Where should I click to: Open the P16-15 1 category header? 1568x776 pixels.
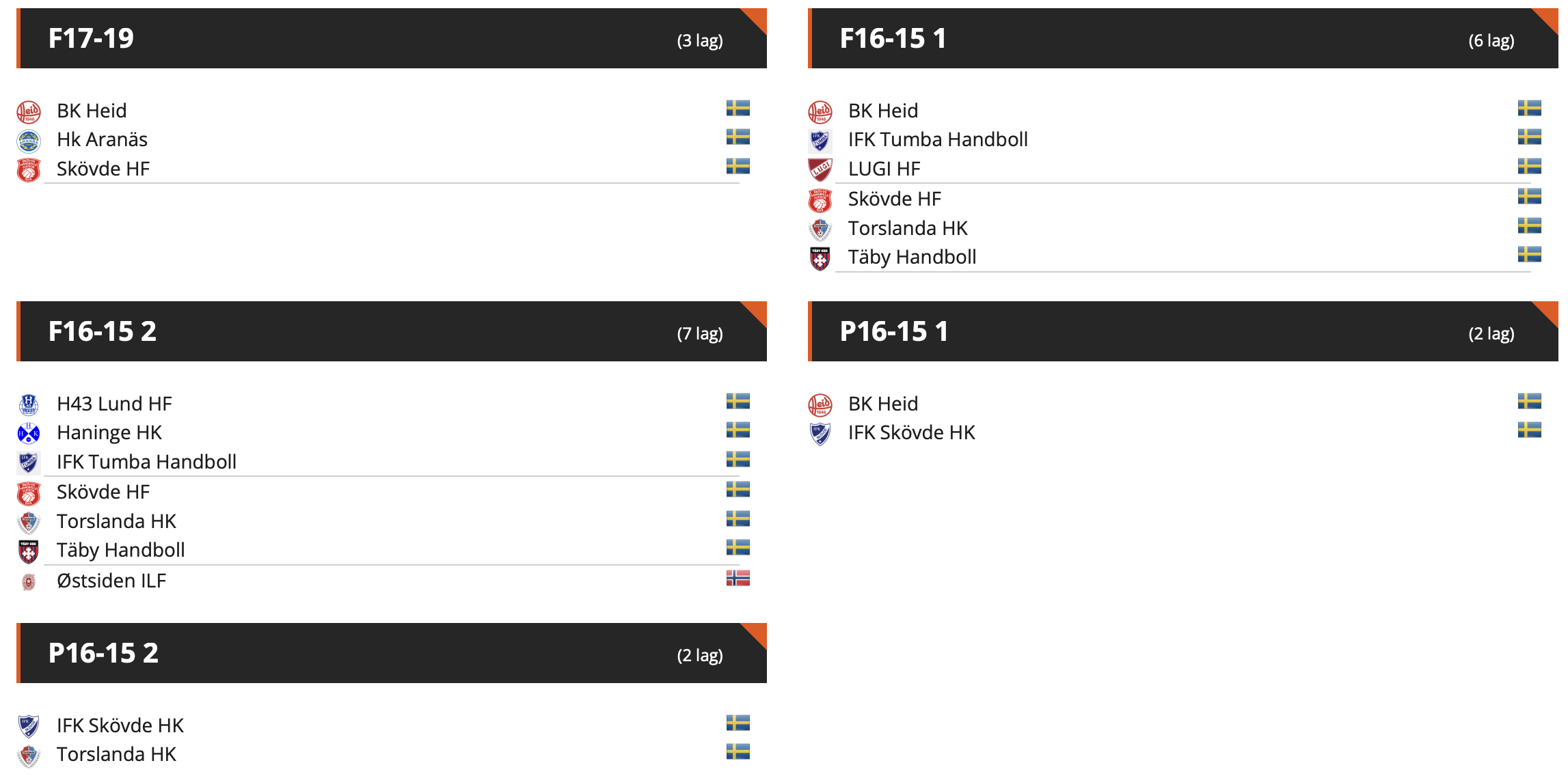1183,331
